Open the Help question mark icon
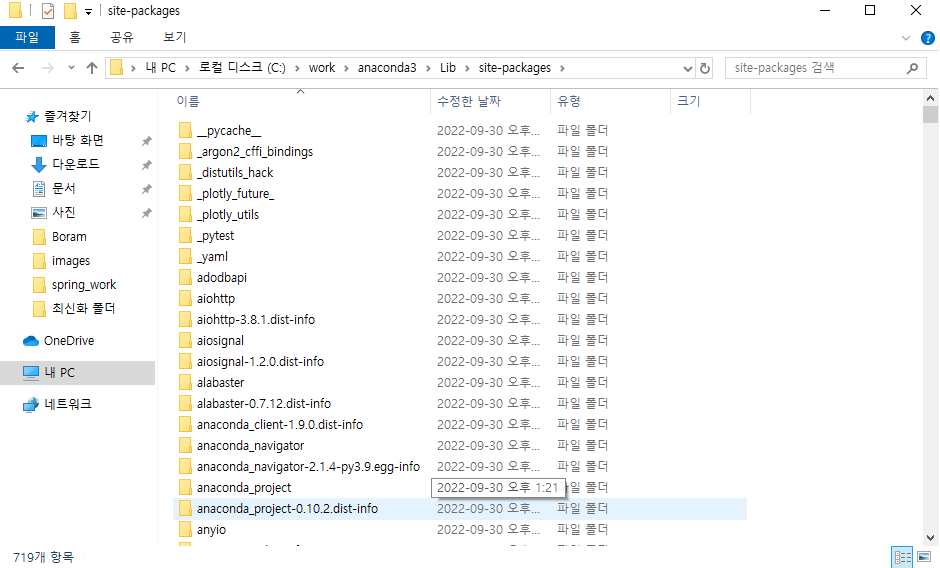This screenshot has height=568, width=940. point(927,38)
